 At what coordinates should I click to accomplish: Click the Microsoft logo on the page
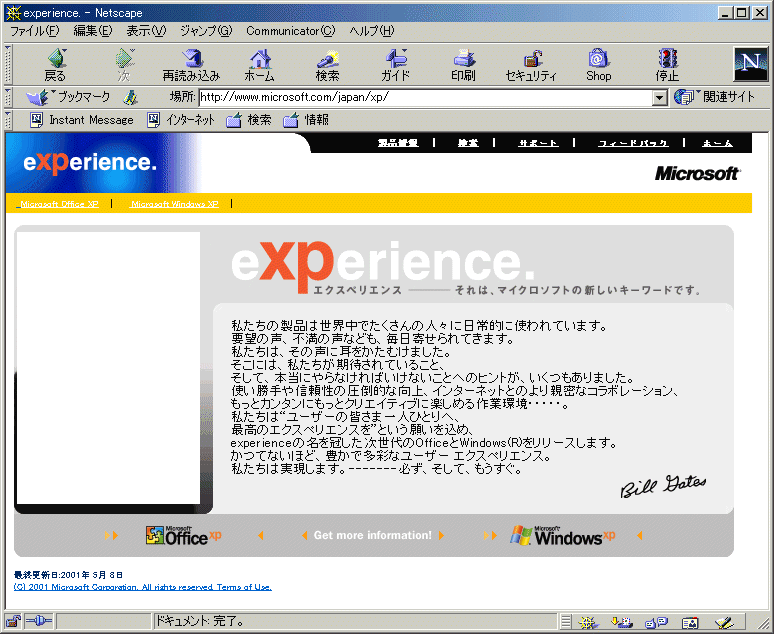point(697,173)
